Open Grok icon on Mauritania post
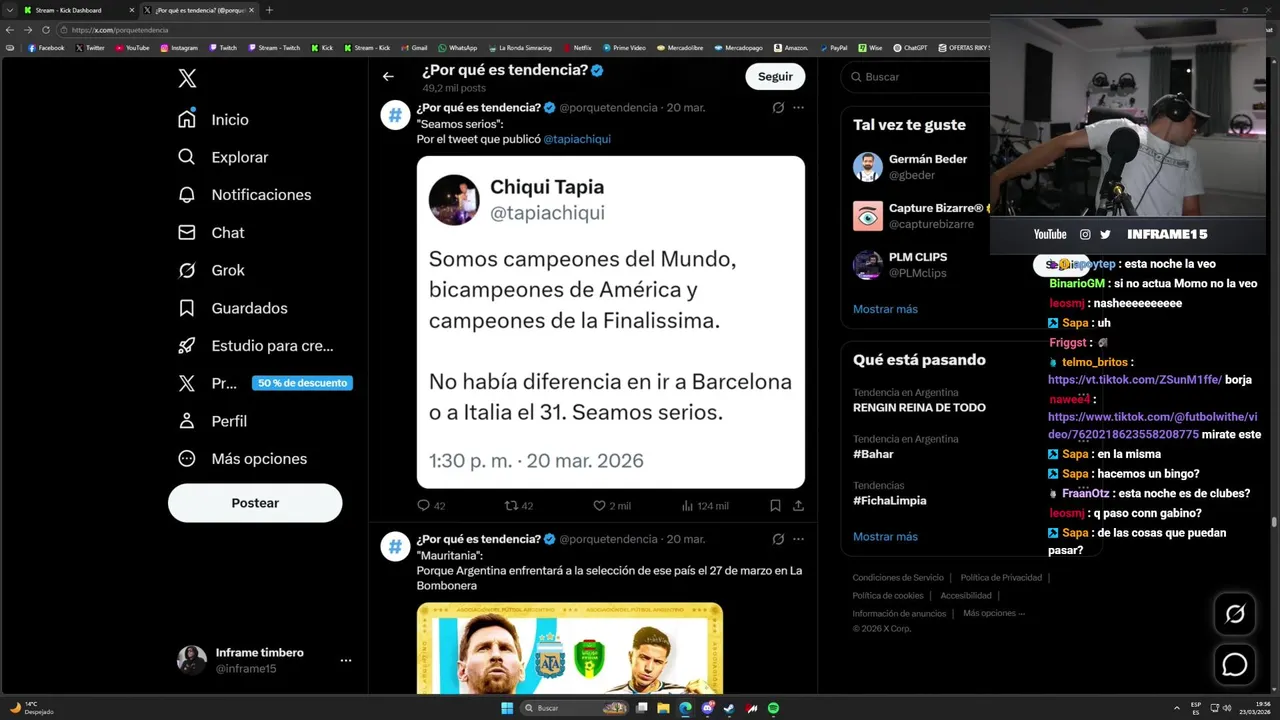 tap(778, 539)
